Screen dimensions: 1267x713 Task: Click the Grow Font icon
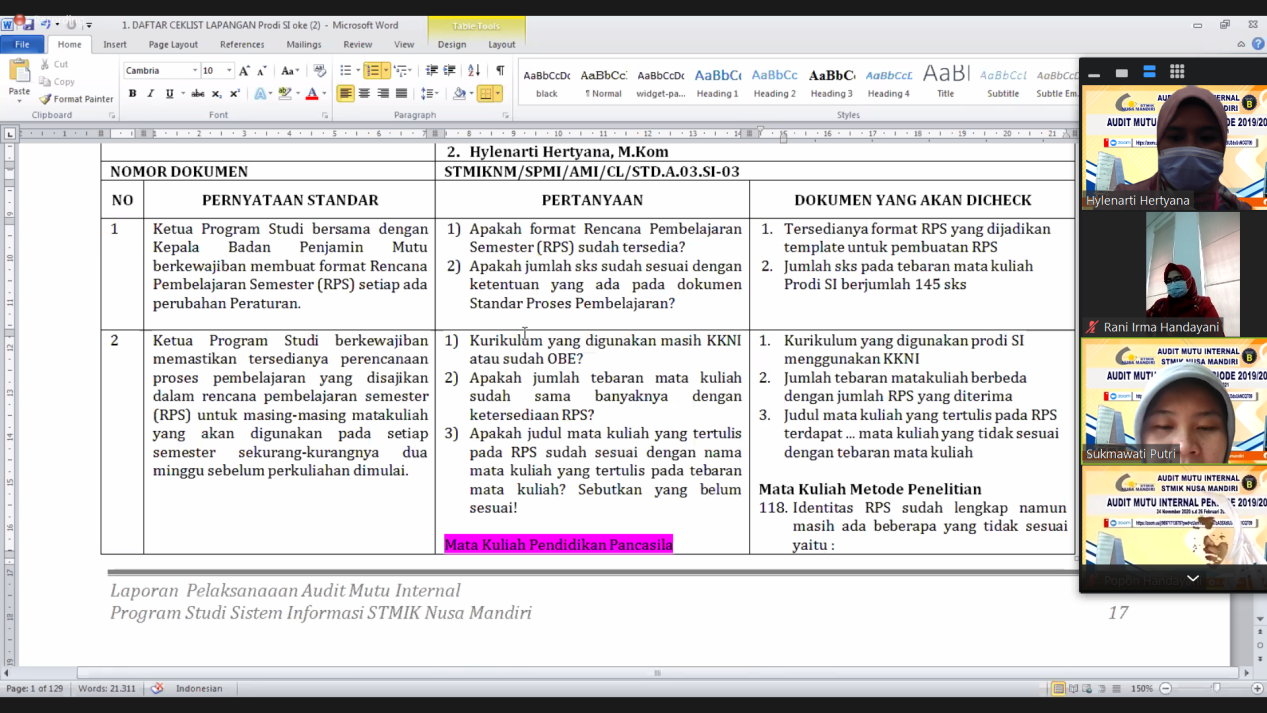[244, 71]
